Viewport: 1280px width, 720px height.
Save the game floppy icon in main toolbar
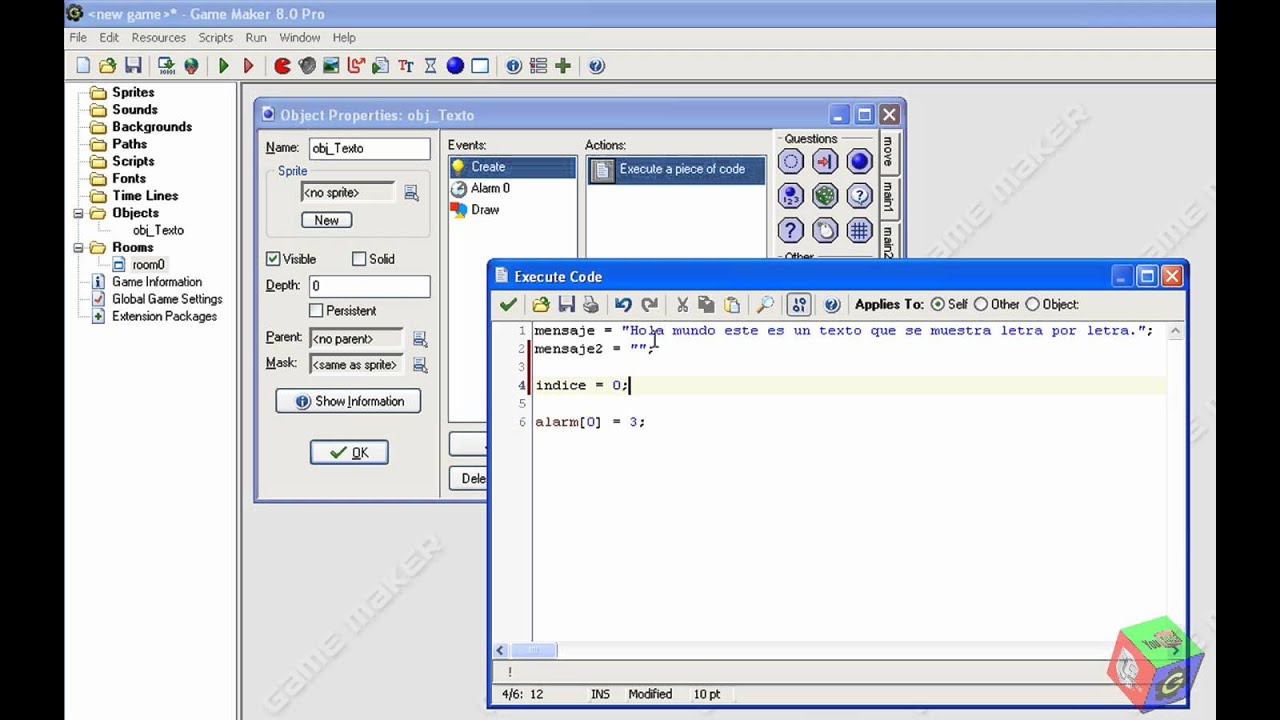(x=133, y=66)
